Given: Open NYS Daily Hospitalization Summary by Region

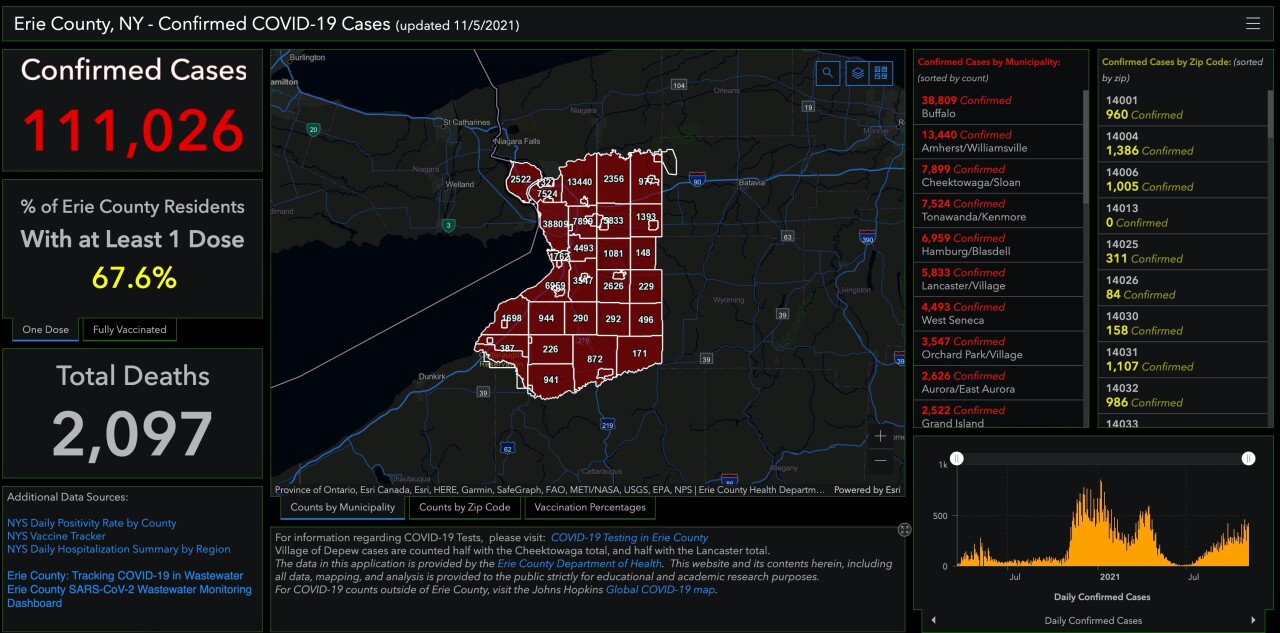Looking at the screenshot, I should [119, 549].
